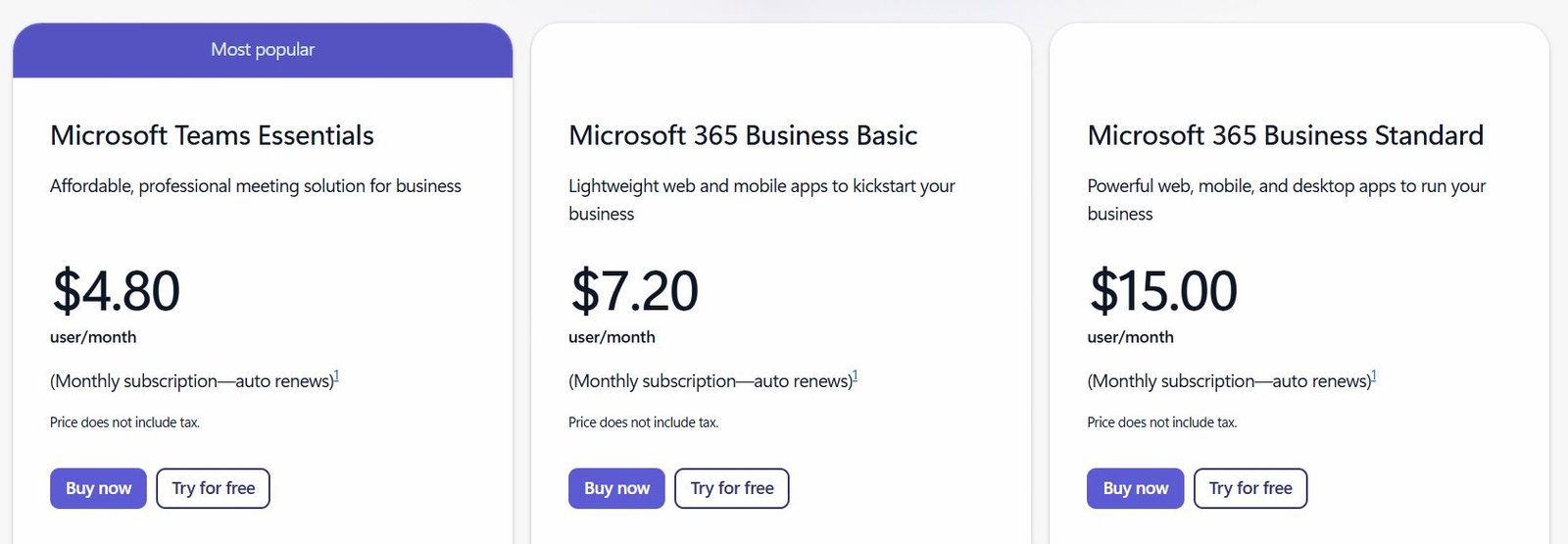Click the Business Standard desktop apps description
This screenshot has height=544, width=1568.
(1286, 200)
